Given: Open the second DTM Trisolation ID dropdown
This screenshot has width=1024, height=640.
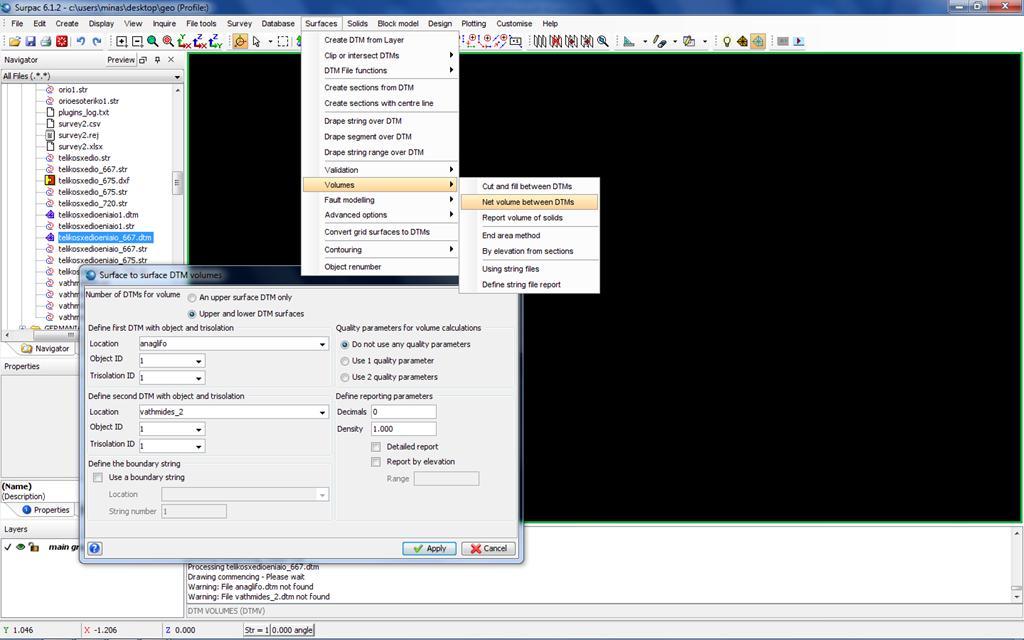Looking at the screenshot, I should [199, 446].
